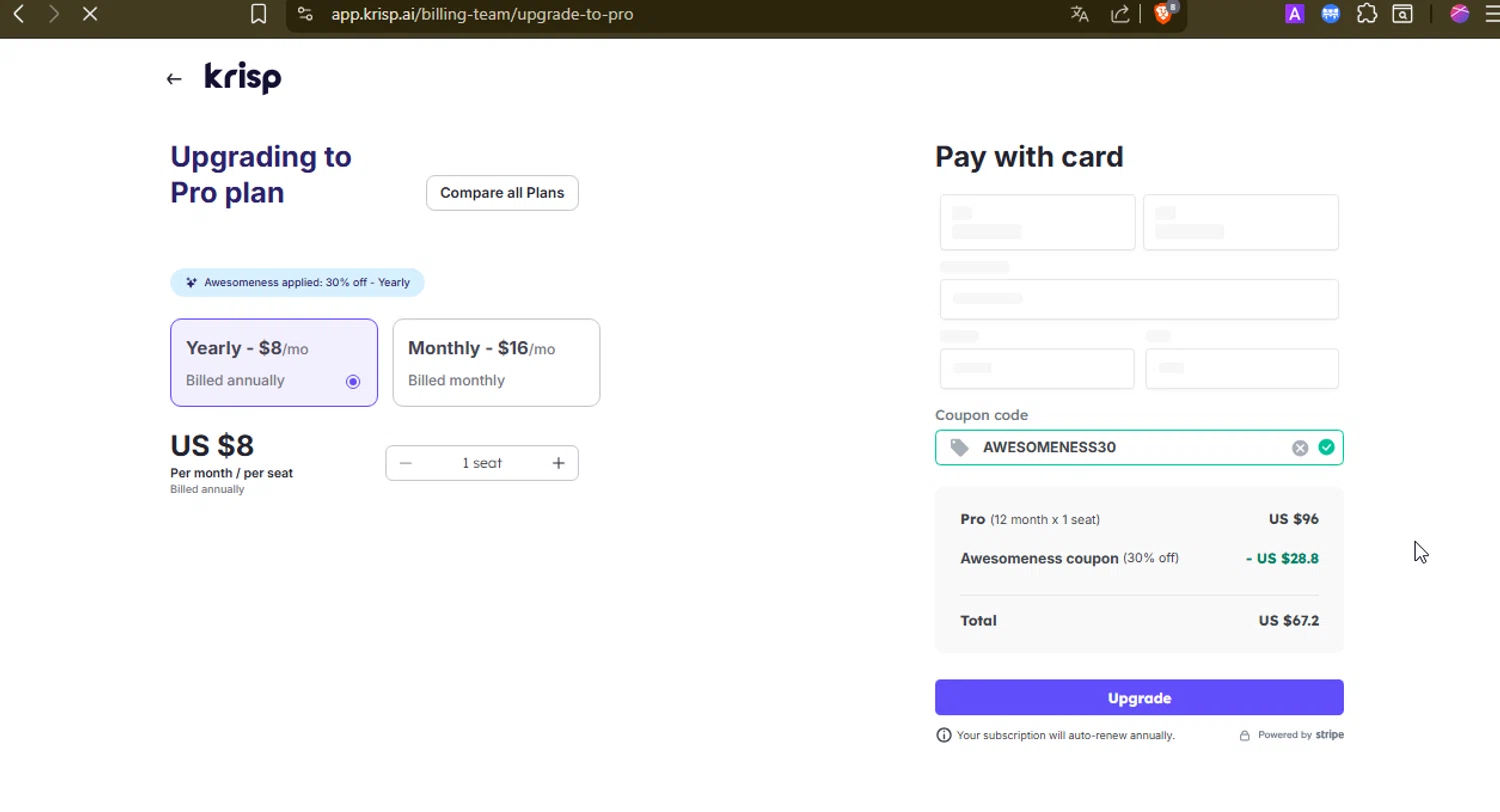Select the Yearly $8/mo plan

[x=274, y=363]
